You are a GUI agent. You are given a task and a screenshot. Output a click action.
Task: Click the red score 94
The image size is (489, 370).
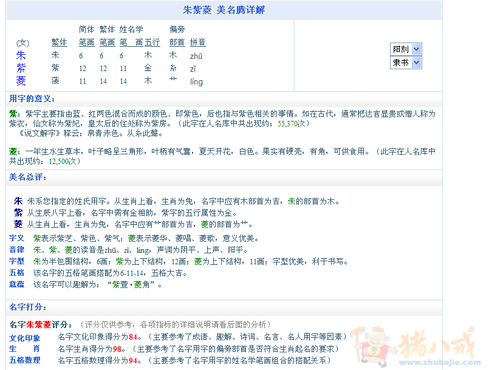coord(133,360)
